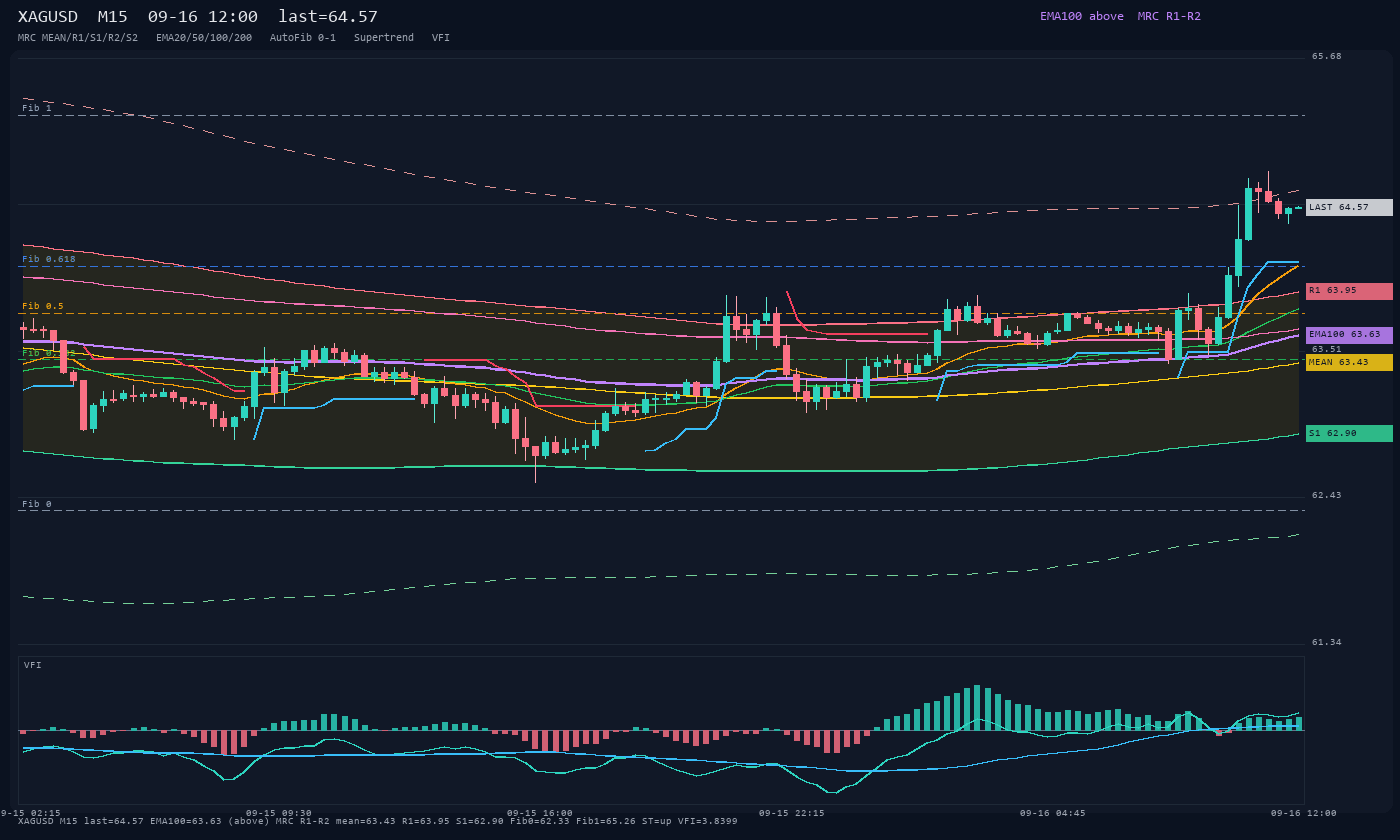Click the 09-15 22:15 time axis label
1400x840 pixels.
(792, 813)
